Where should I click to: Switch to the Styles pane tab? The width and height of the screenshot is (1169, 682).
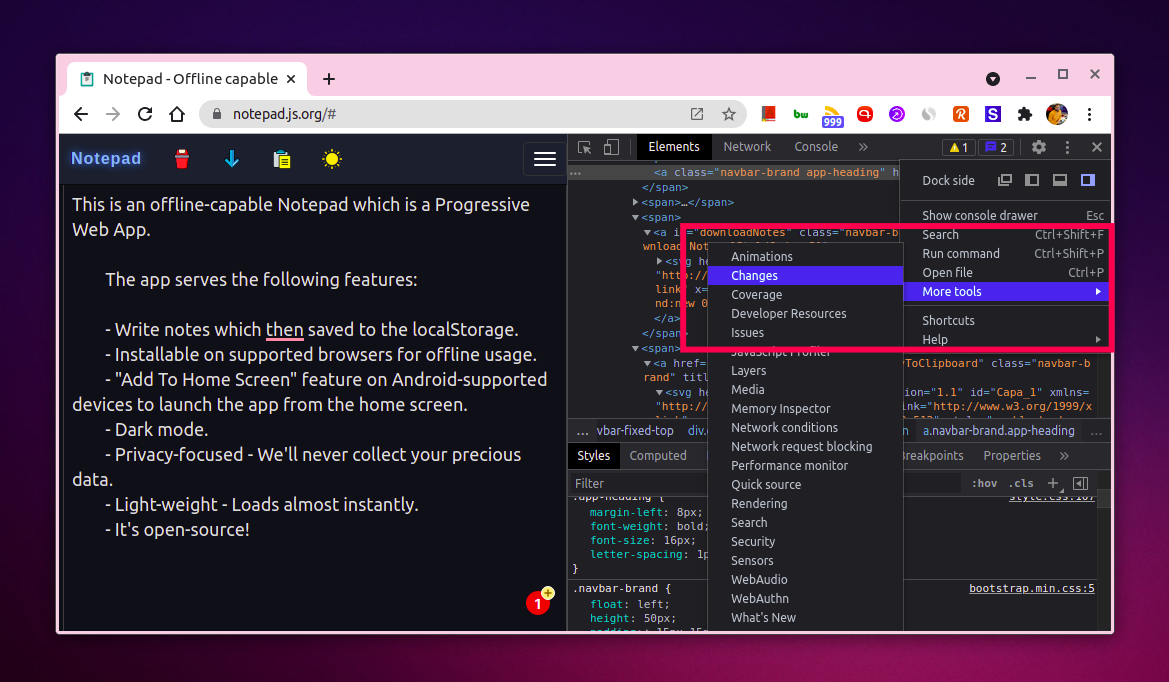593,455
